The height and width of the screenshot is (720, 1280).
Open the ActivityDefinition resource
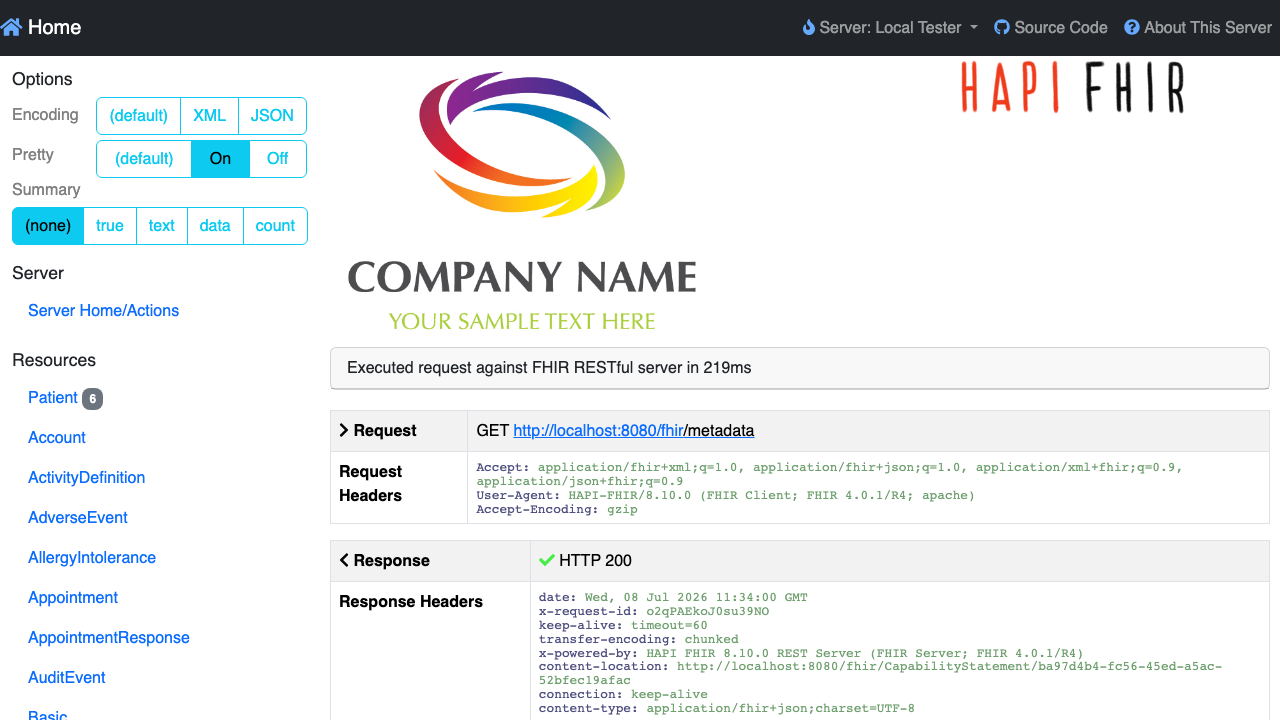(86, 477)
